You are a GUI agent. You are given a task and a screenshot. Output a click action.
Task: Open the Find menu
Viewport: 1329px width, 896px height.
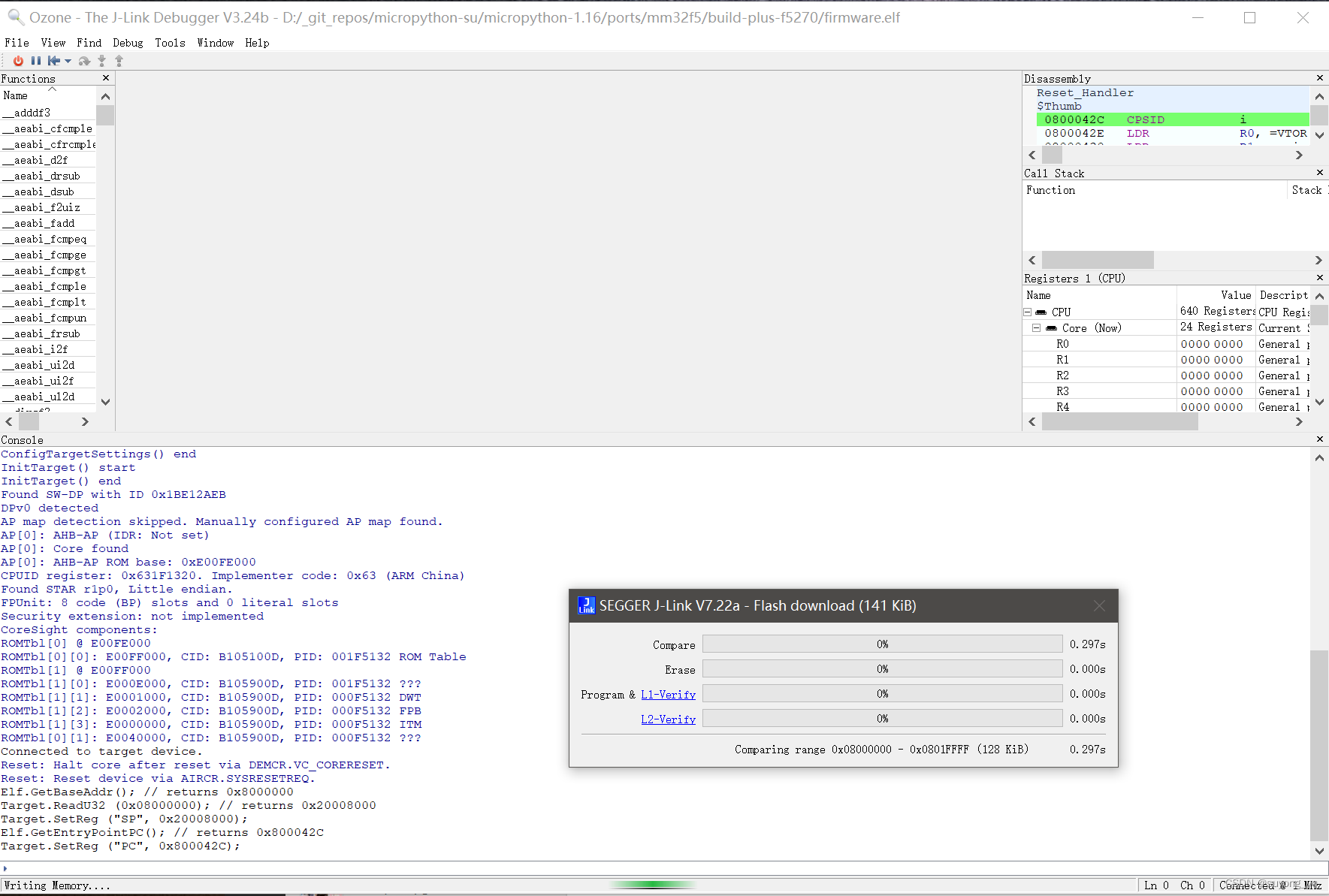[89, 43]
